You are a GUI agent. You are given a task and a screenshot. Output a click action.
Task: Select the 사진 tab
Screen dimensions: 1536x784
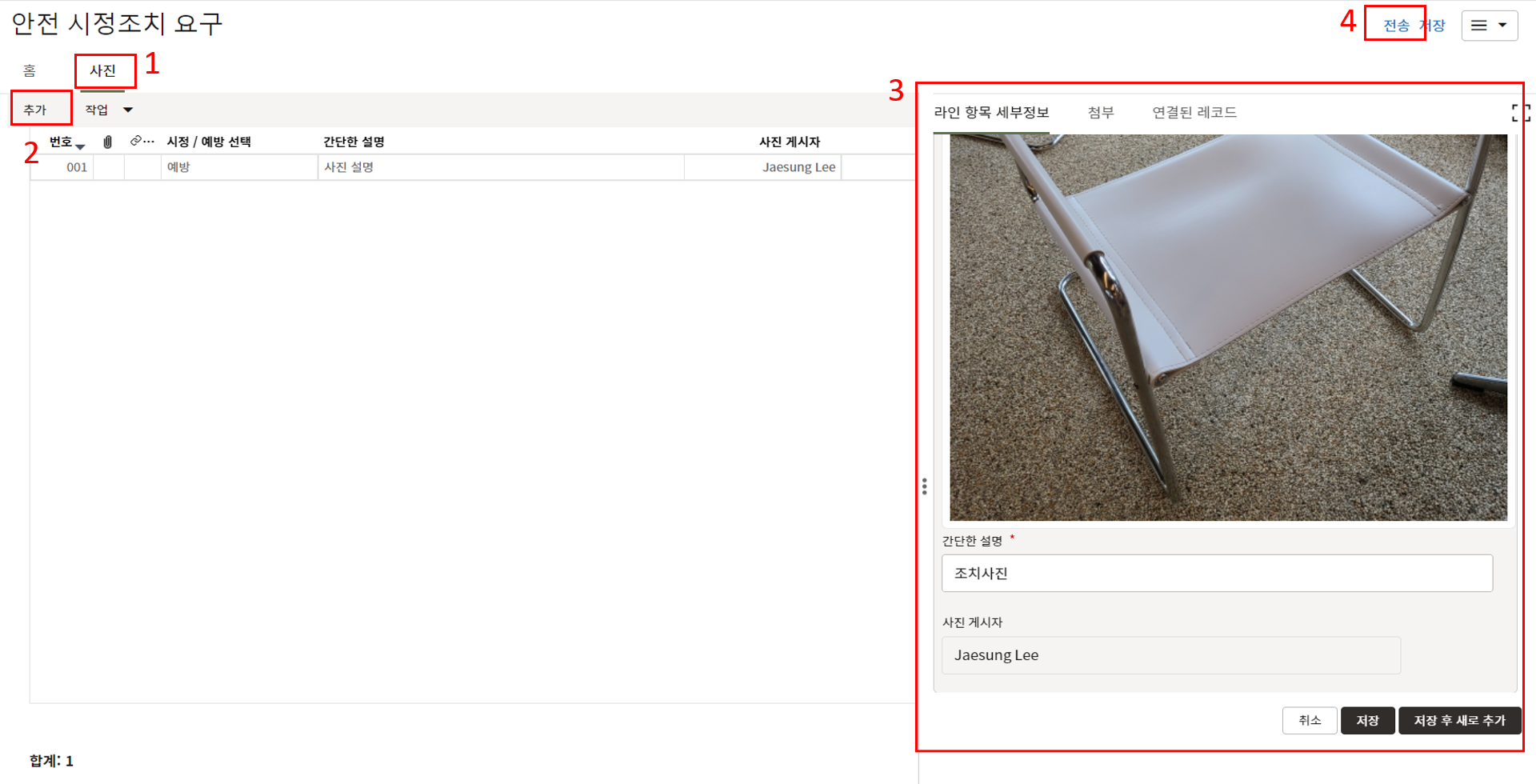102,70
